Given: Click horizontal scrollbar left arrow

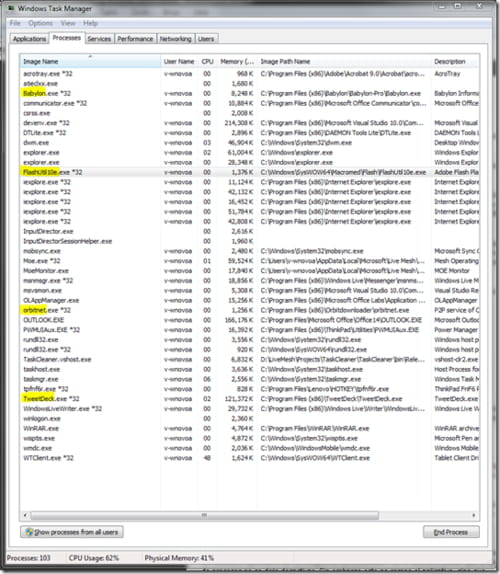Looking at the screenshot, I should coord(25,515).
